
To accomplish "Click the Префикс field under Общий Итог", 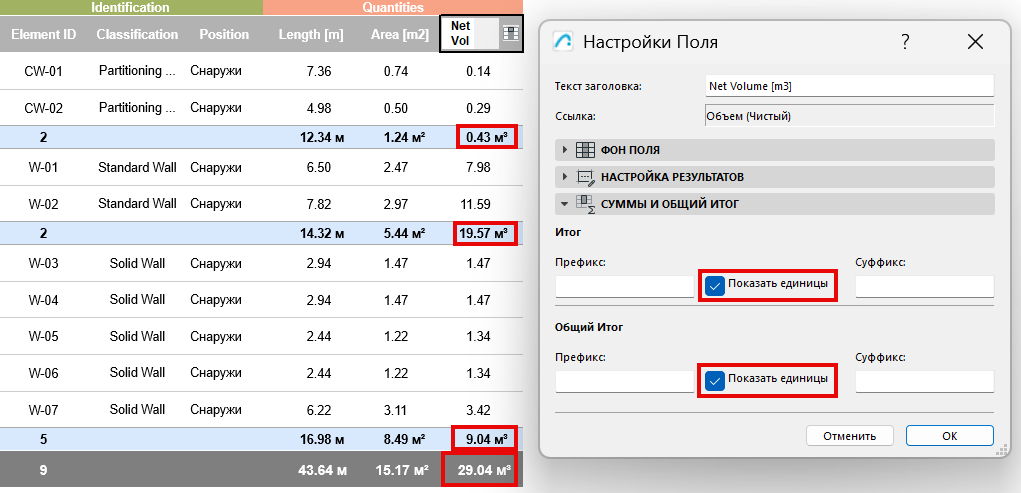I will (624, 381).
